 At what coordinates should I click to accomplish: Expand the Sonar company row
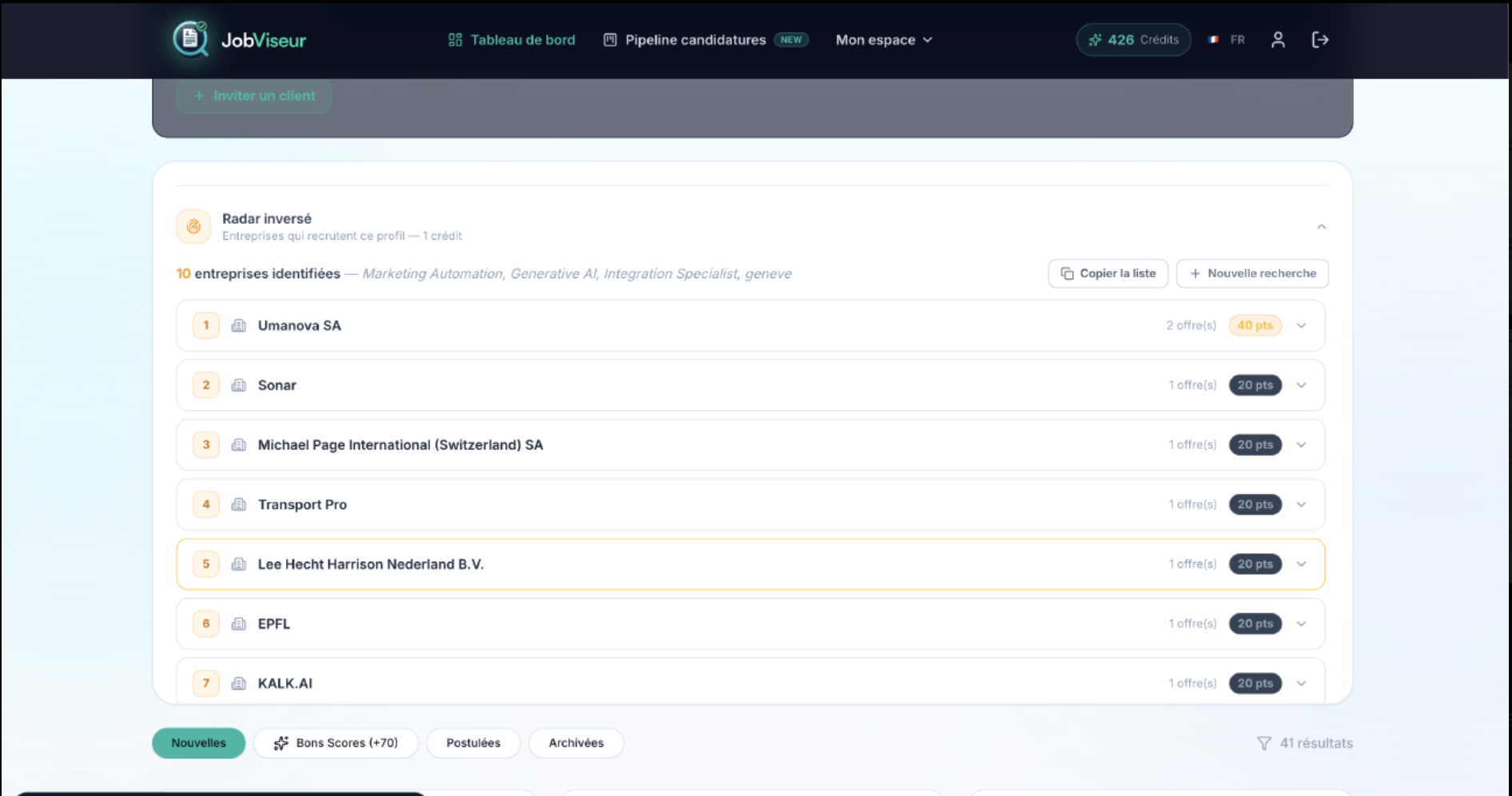1301,385
